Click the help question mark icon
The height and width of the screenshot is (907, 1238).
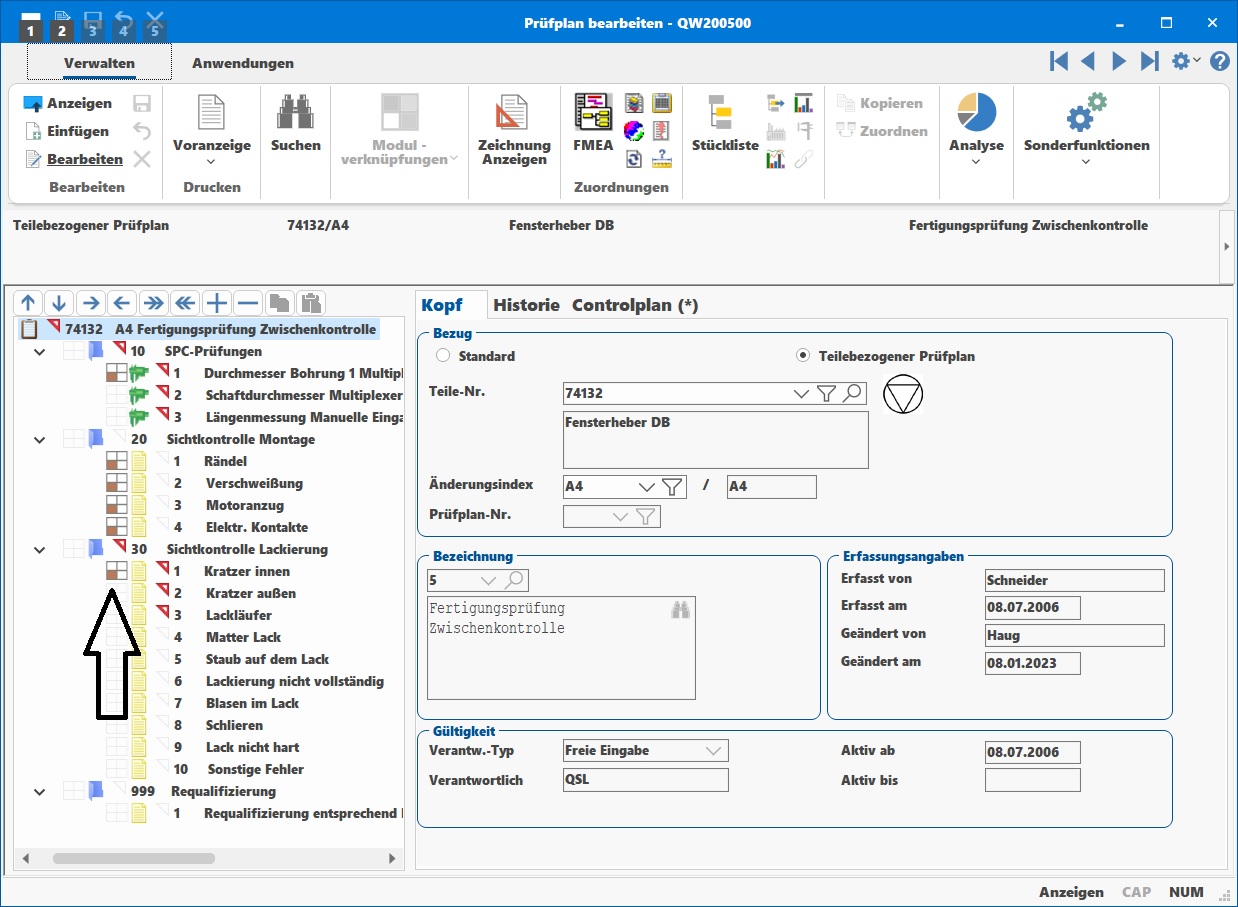click(x=1219, y=62)
